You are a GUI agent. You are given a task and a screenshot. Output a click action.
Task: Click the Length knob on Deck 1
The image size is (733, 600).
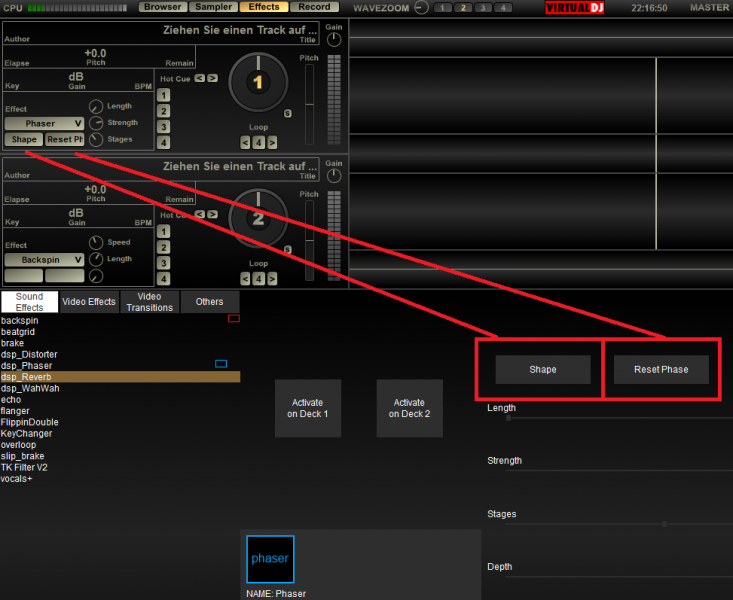pos(96,107)
